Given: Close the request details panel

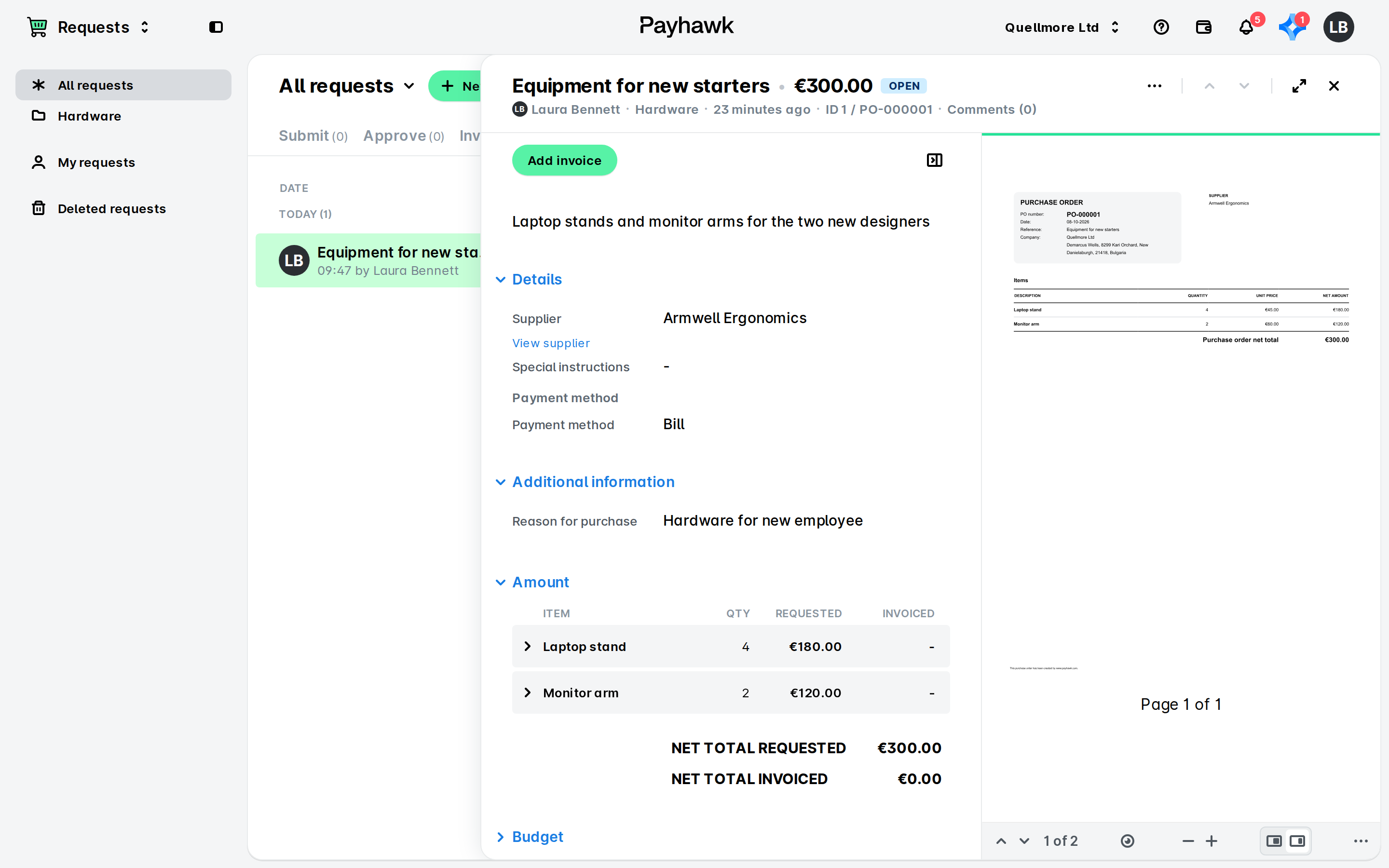Looking at the screenshot, I should (x=1334, y=86).
